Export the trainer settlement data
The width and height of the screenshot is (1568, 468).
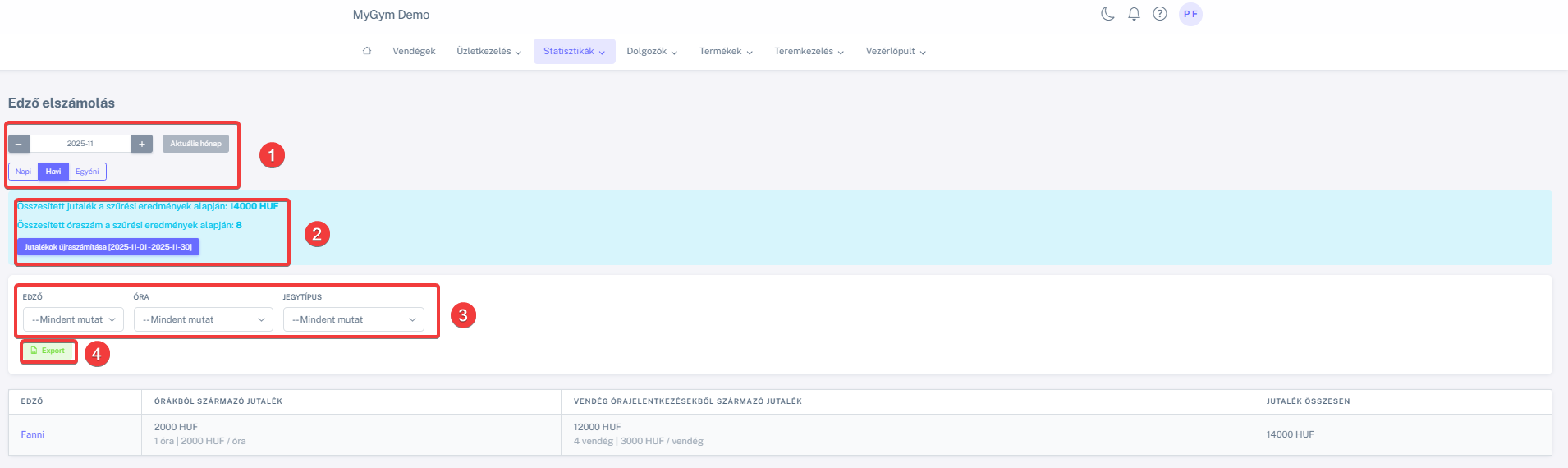coord(48,351)
